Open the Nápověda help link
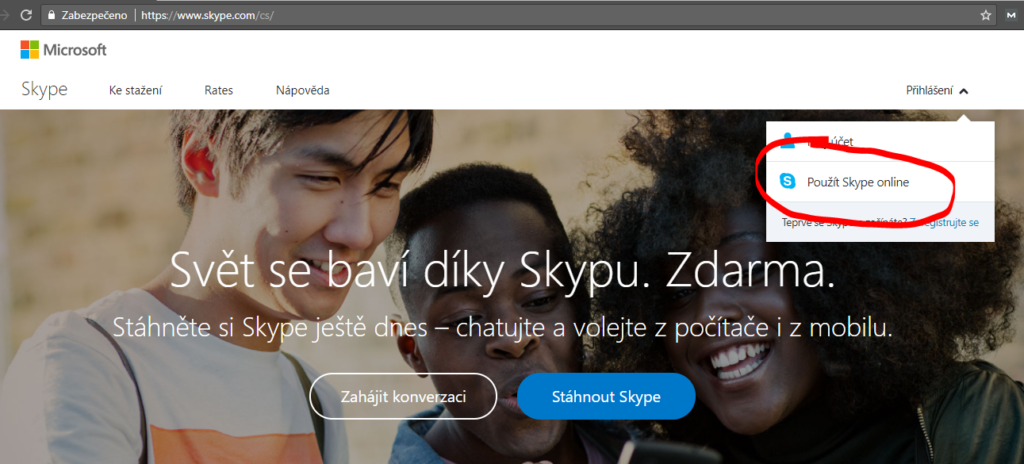1024x464 pixels. point(302,90)
